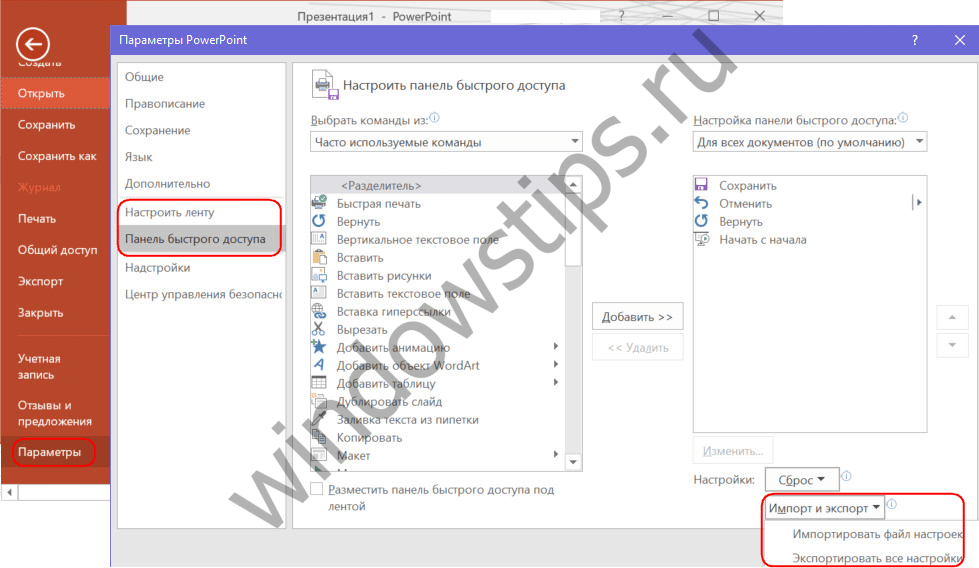Select the Add WordArt object icon
This screenshot has width=979, height=568.
[x=319, y=365]
